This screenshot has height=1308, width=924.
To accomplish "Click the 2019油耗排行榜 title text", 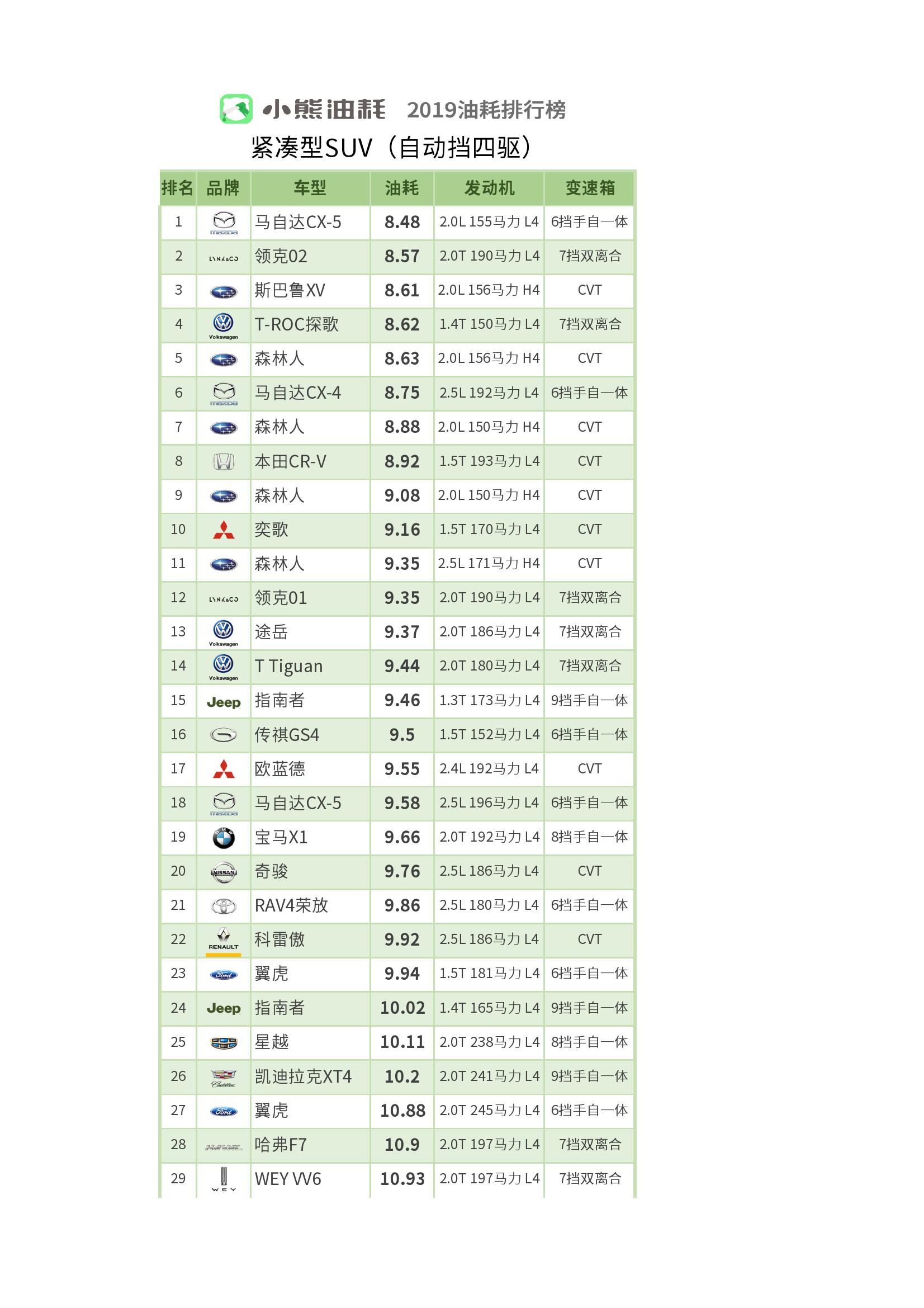I will pyautogui.click(x=486, y=110).
